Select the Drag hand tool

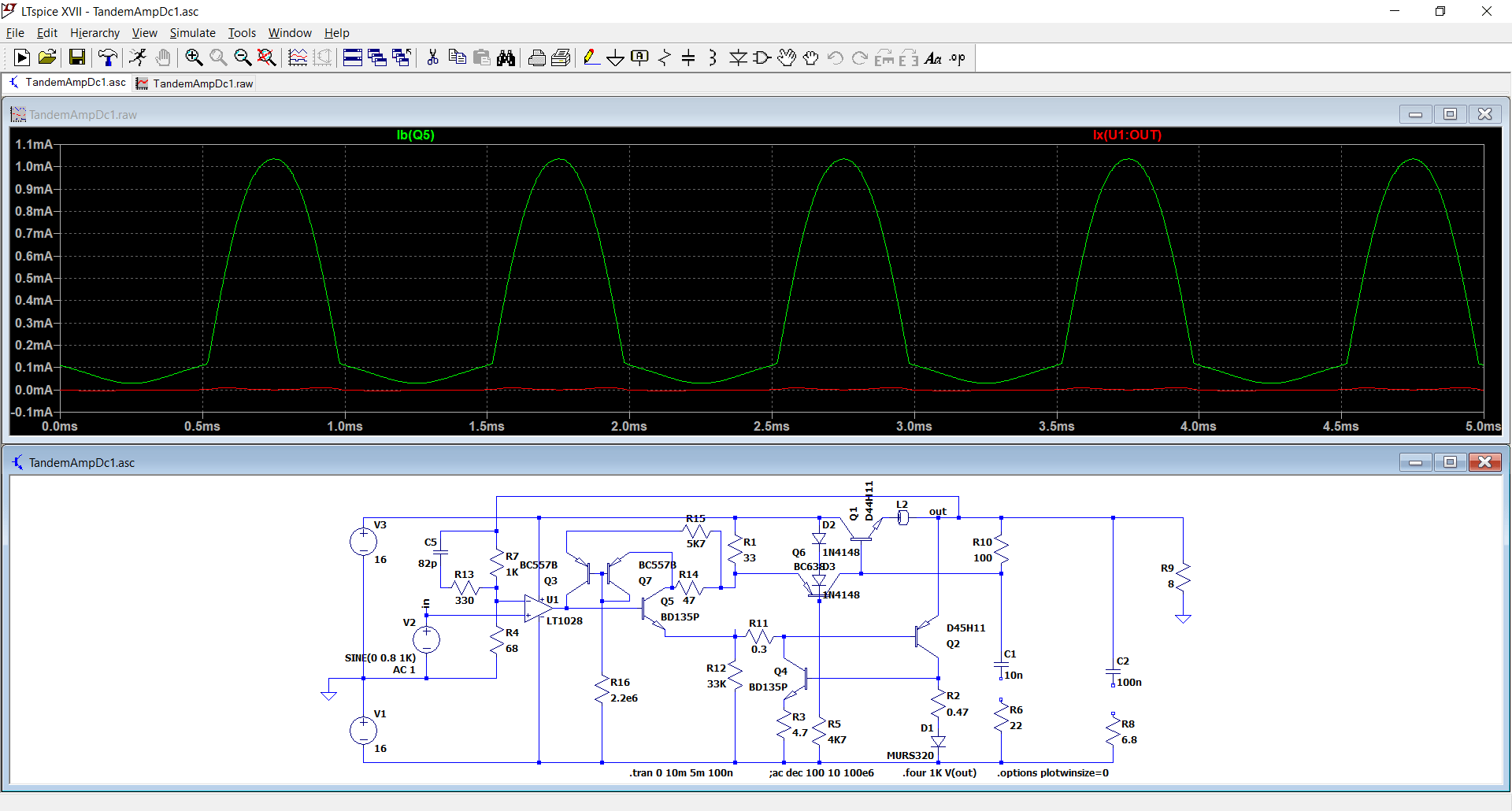tap(811, 57)
